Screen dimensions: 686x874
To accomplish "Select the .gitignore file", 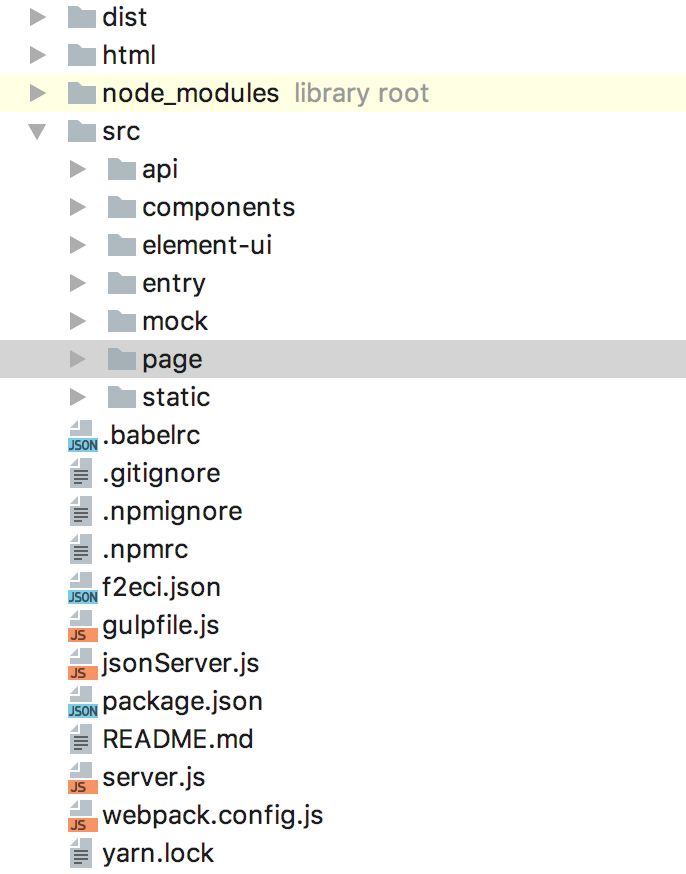I will [160, 473].
